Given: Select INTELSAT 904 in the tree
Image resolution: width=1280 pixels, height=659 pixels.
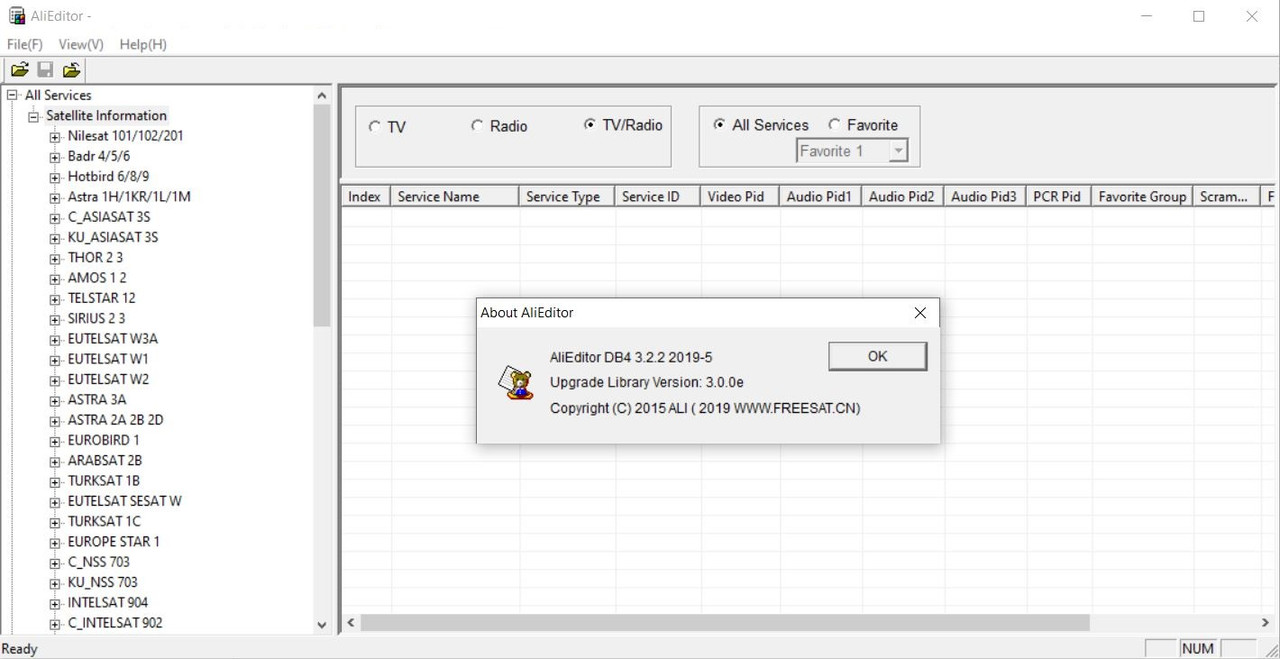Looking at the screenshot, I should coord(108,603).
